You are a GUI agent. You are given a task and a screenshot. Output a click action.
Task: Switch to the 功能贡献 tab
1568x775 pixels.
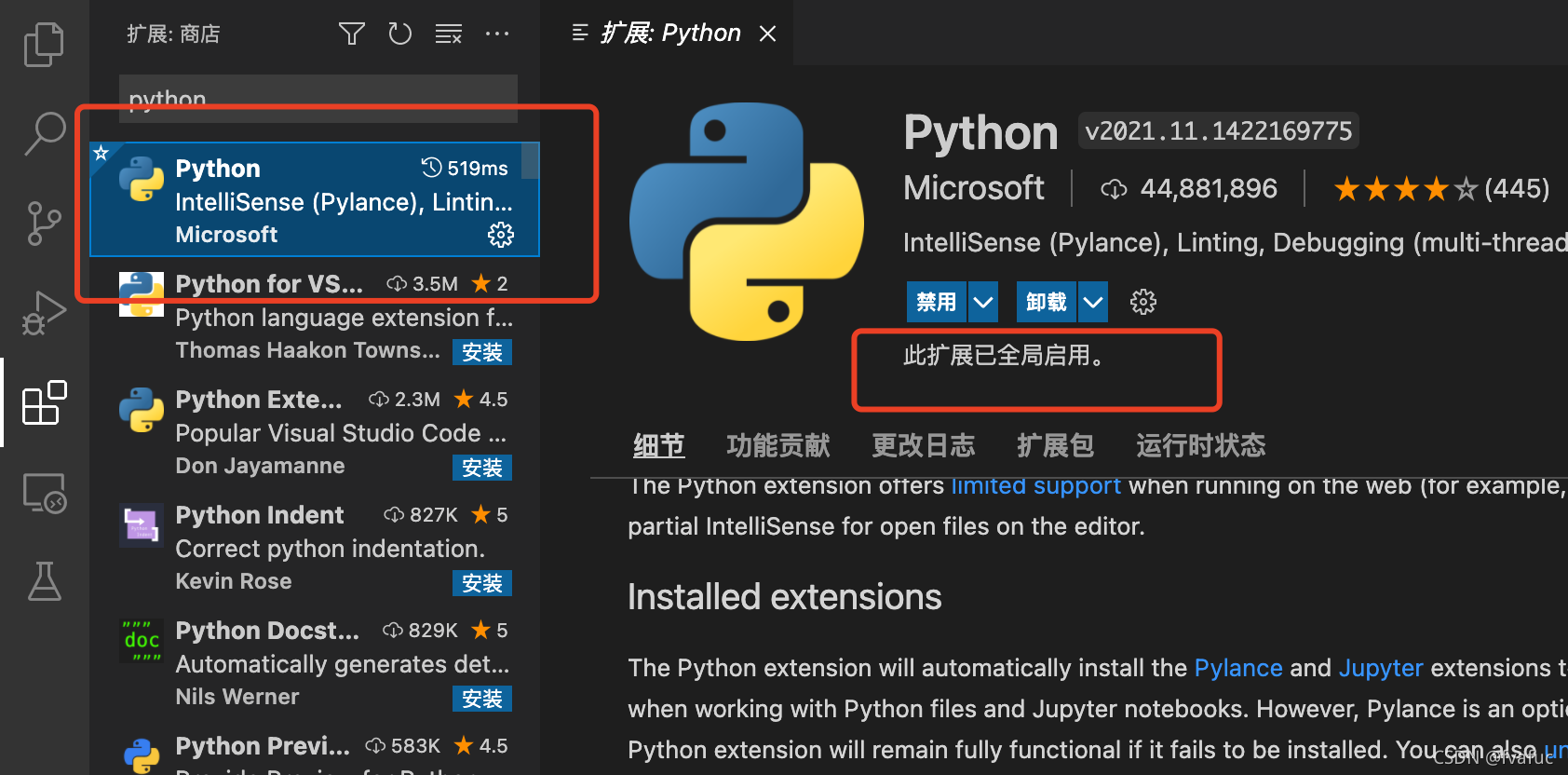pyautogui.click(x=778, y=445)
